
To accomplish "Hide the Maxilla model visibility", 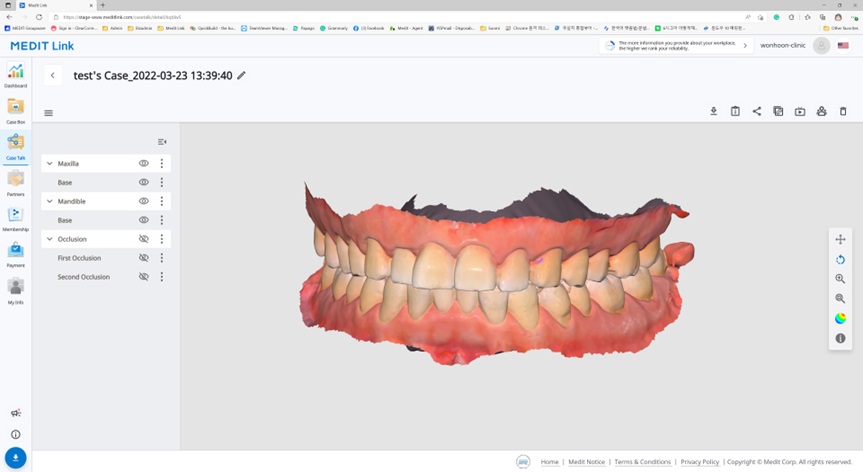I will pos(144,163).
